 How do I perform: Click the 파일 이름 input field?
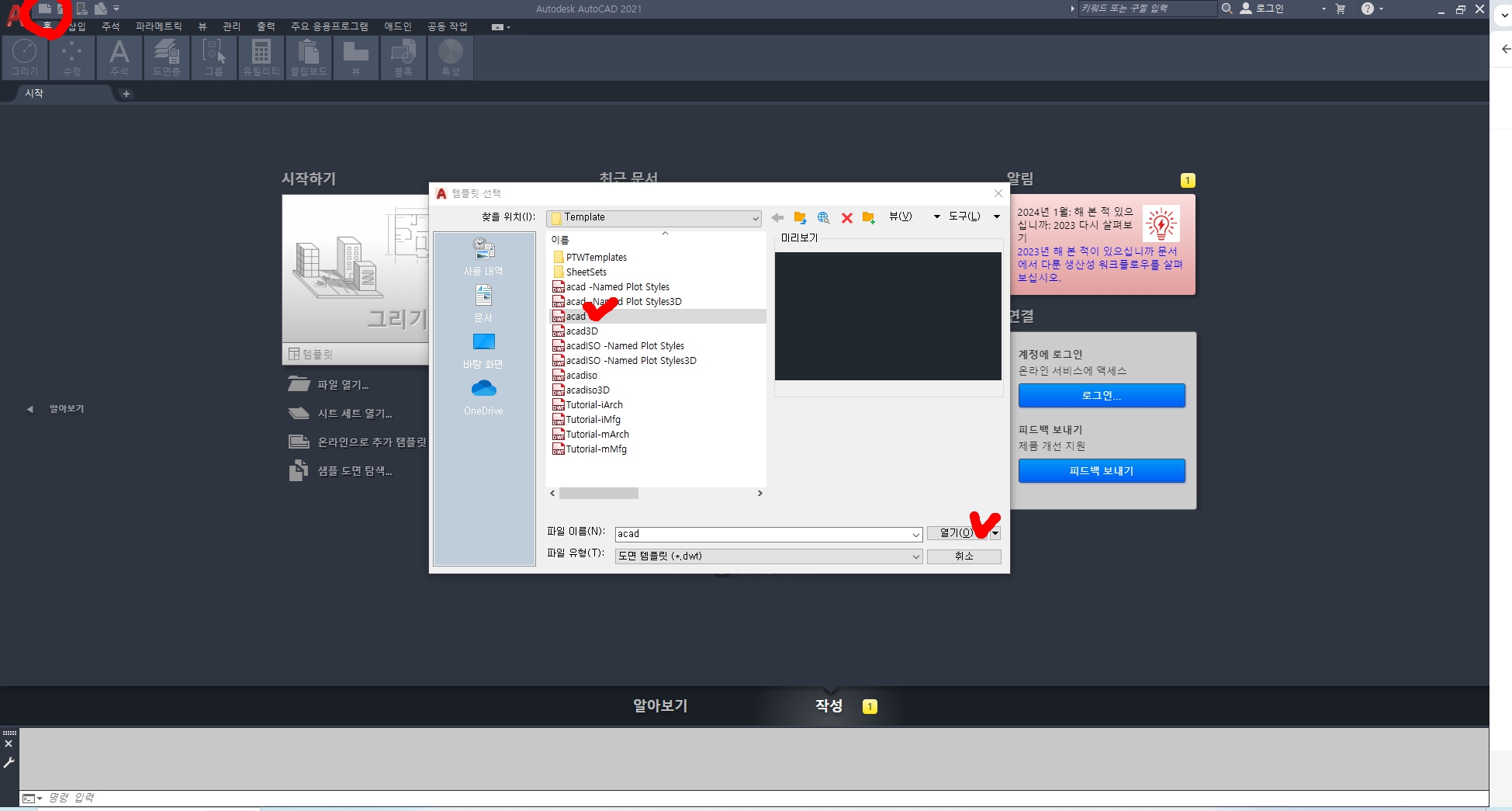tap(768, 534)
